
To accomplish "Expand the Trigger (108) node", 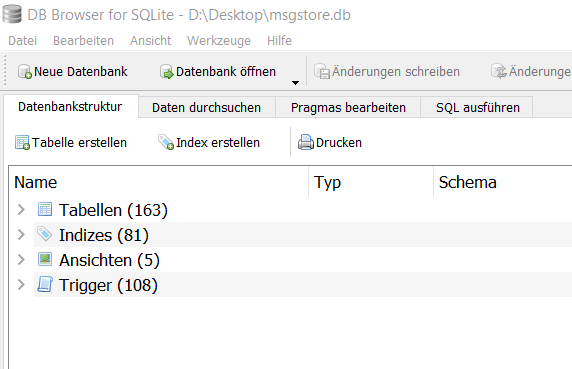I will (x=22, y=285).
